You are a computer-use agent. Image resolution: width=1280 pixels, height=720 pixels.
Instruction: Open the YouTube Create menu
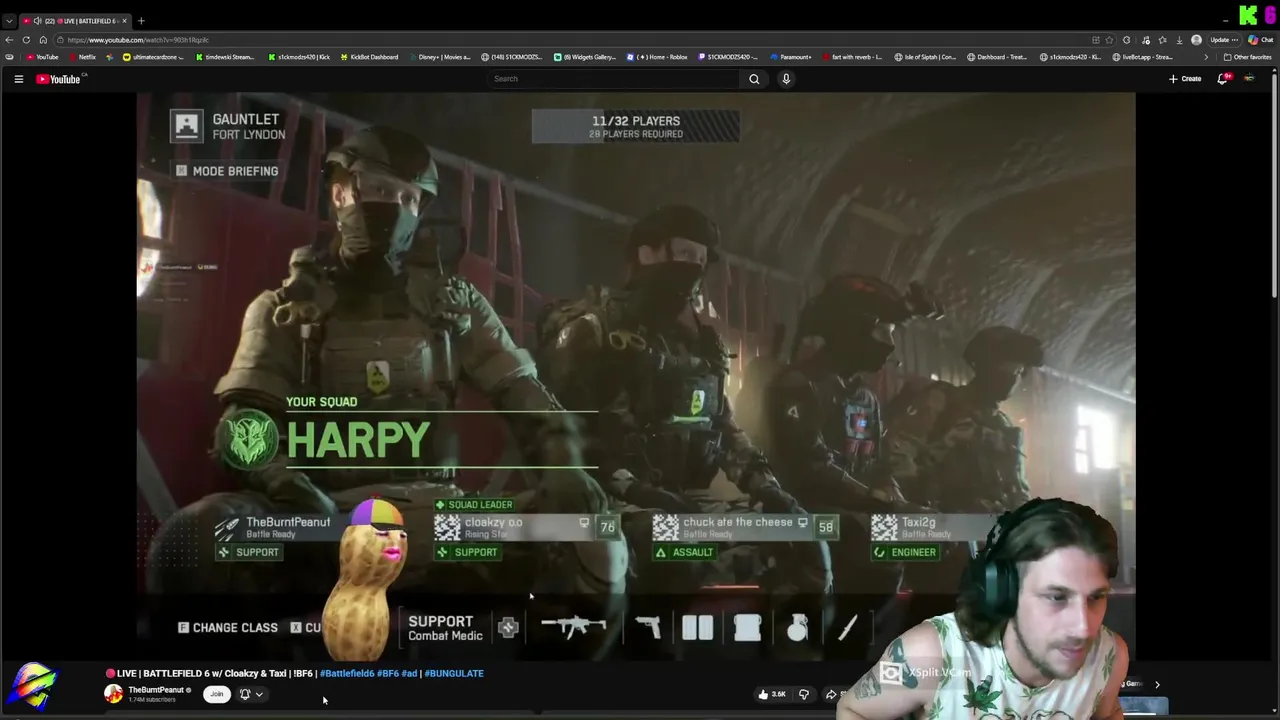[1185, 79]
